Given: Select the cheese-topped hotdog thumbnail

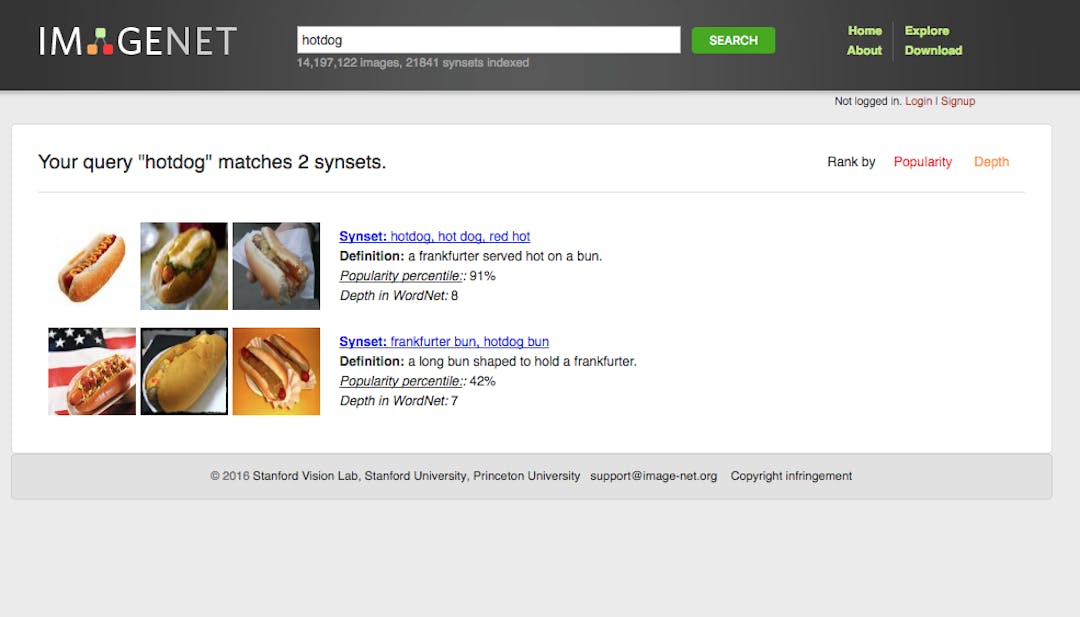Looking at the screenshot, I should click(184, 266).
